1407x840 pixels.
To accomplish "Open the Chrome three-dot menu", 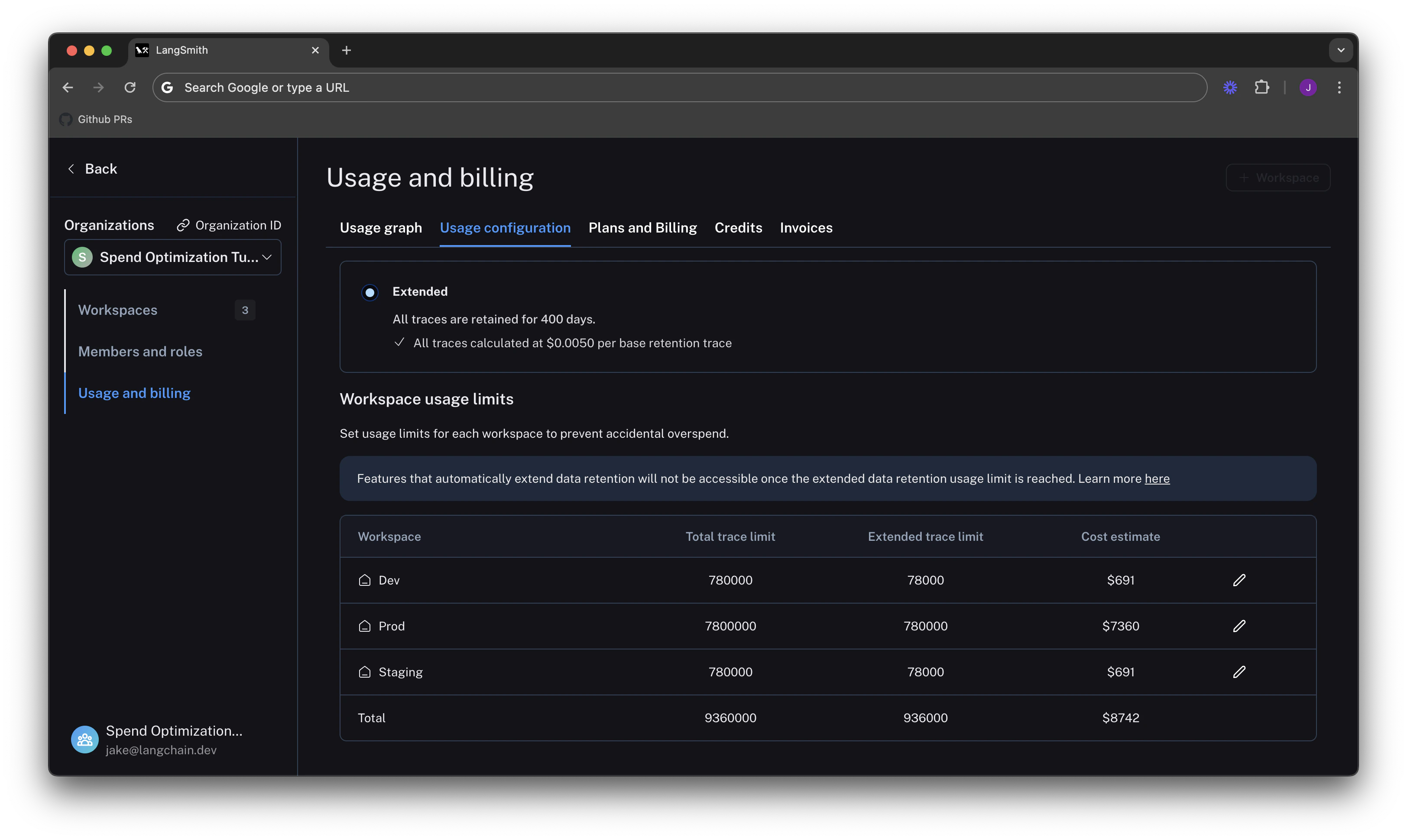I will (1339, 87).
